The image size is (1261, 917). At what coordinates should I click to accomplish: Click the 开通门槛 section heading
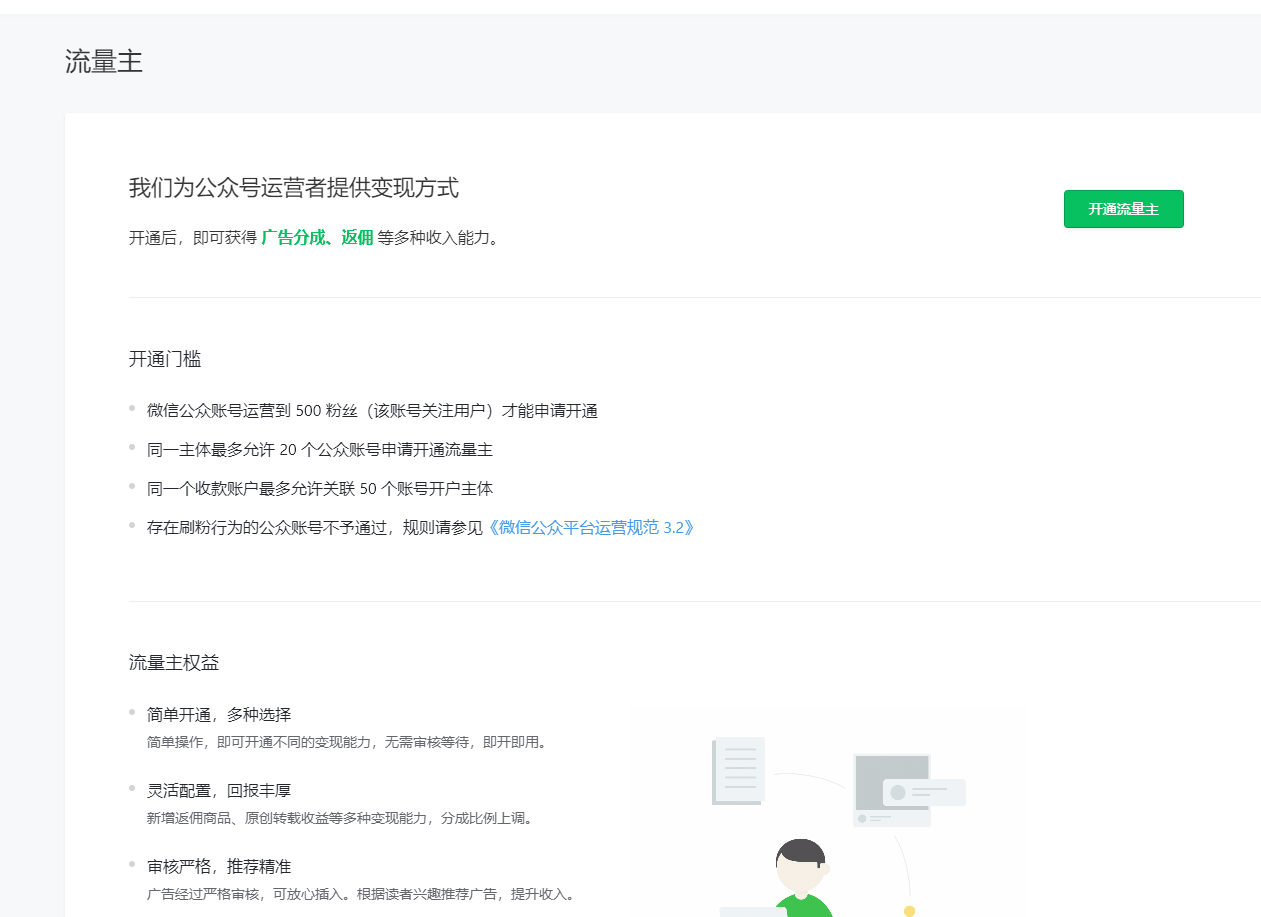pyautogui.click(x=165, y=359)
